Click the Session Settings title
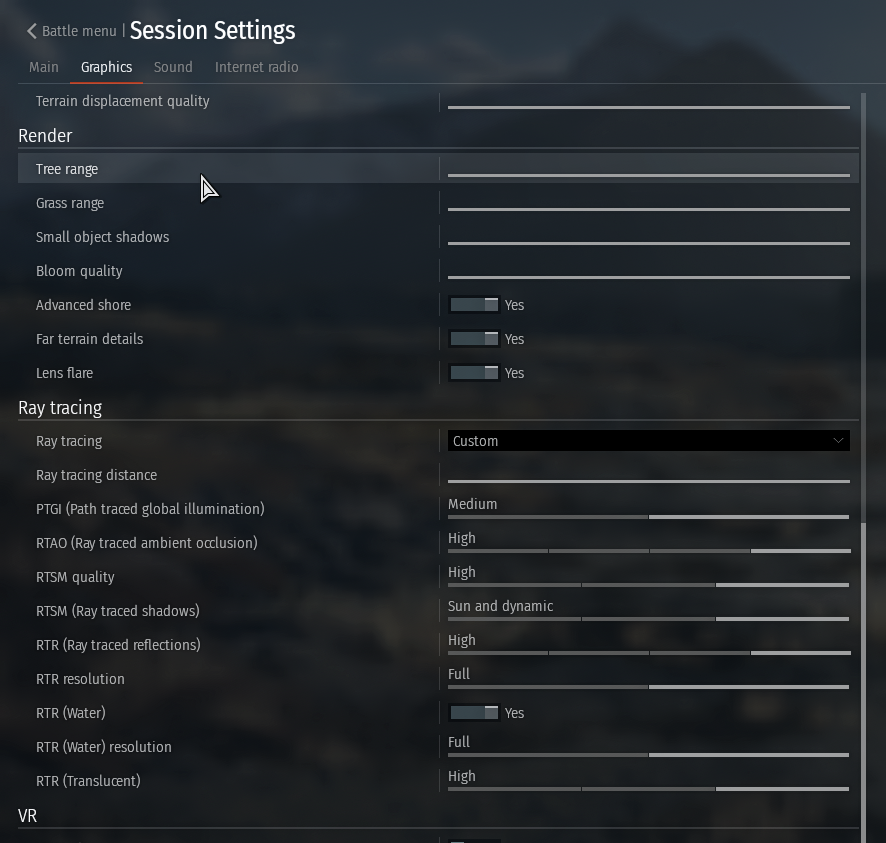 212,31
